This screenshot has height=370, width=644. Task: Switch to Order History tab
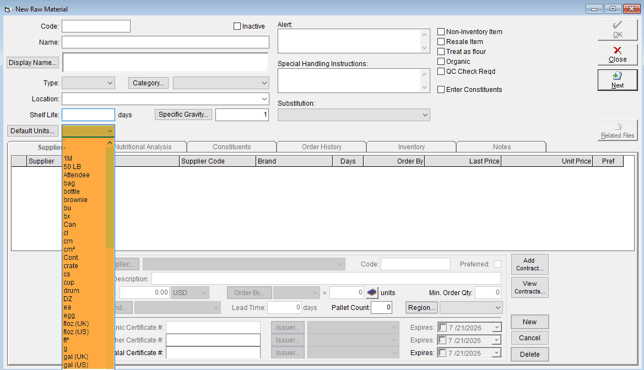[322, 147]
